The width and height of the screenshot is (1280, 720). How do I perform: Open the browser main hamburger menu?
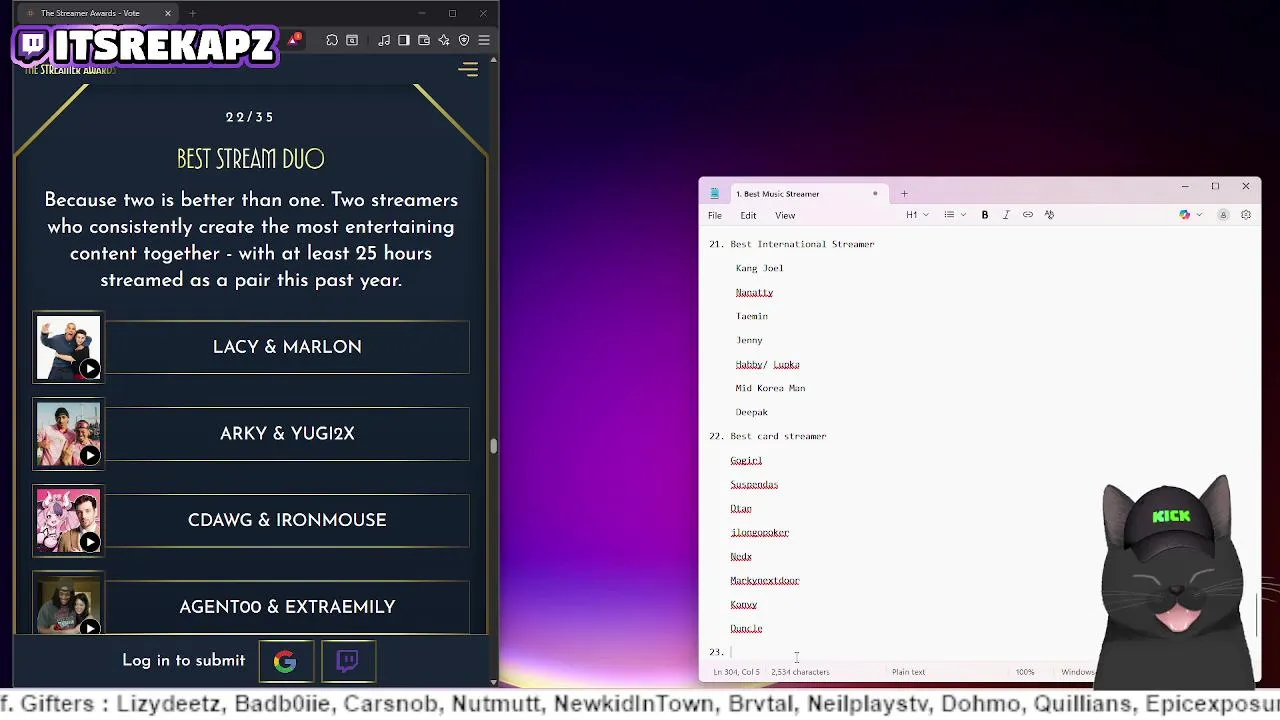(x=484, y=40)
